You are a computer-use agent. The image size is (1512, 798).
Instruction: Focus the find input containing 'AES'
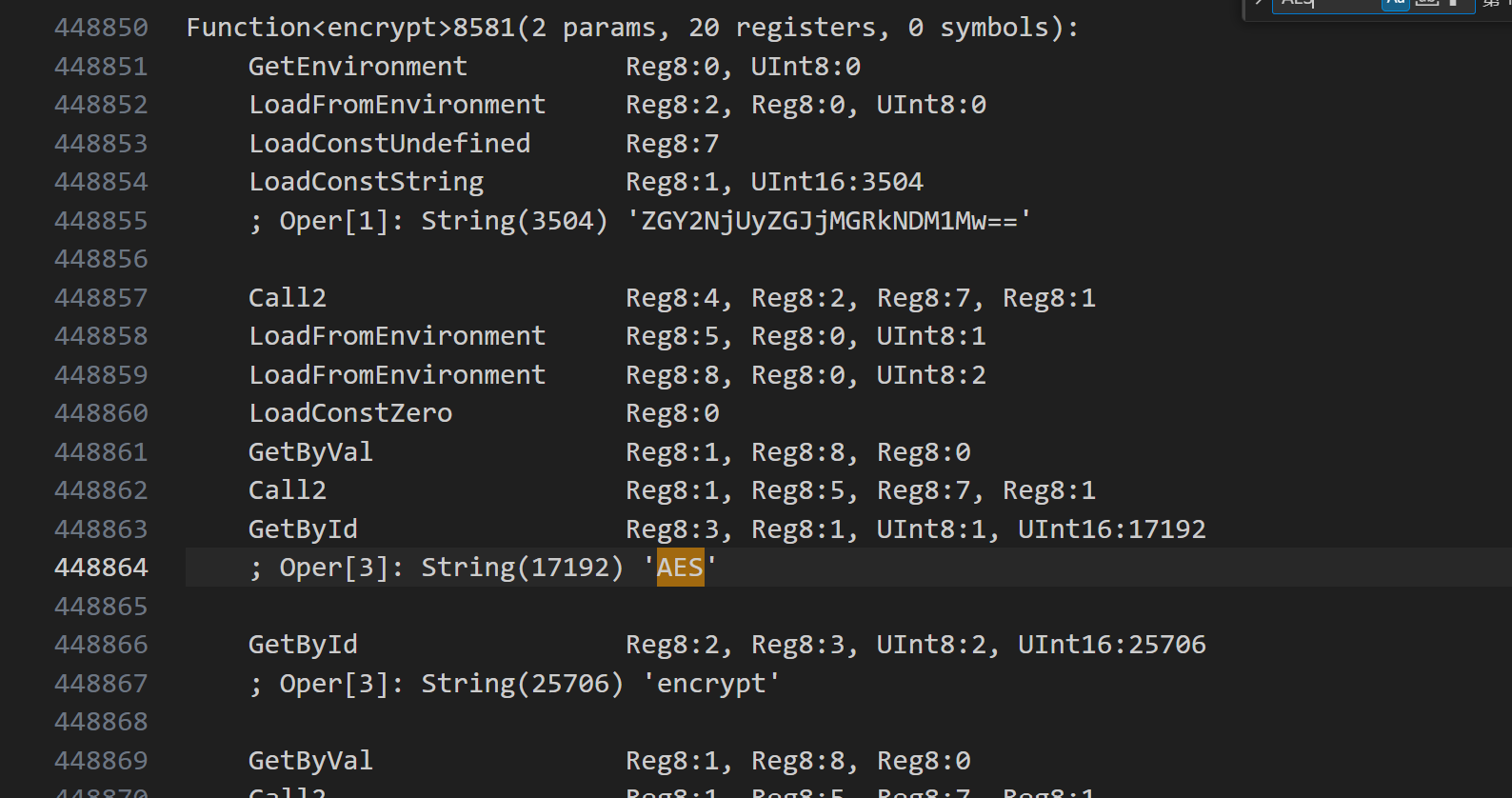tap(1323, 3)
